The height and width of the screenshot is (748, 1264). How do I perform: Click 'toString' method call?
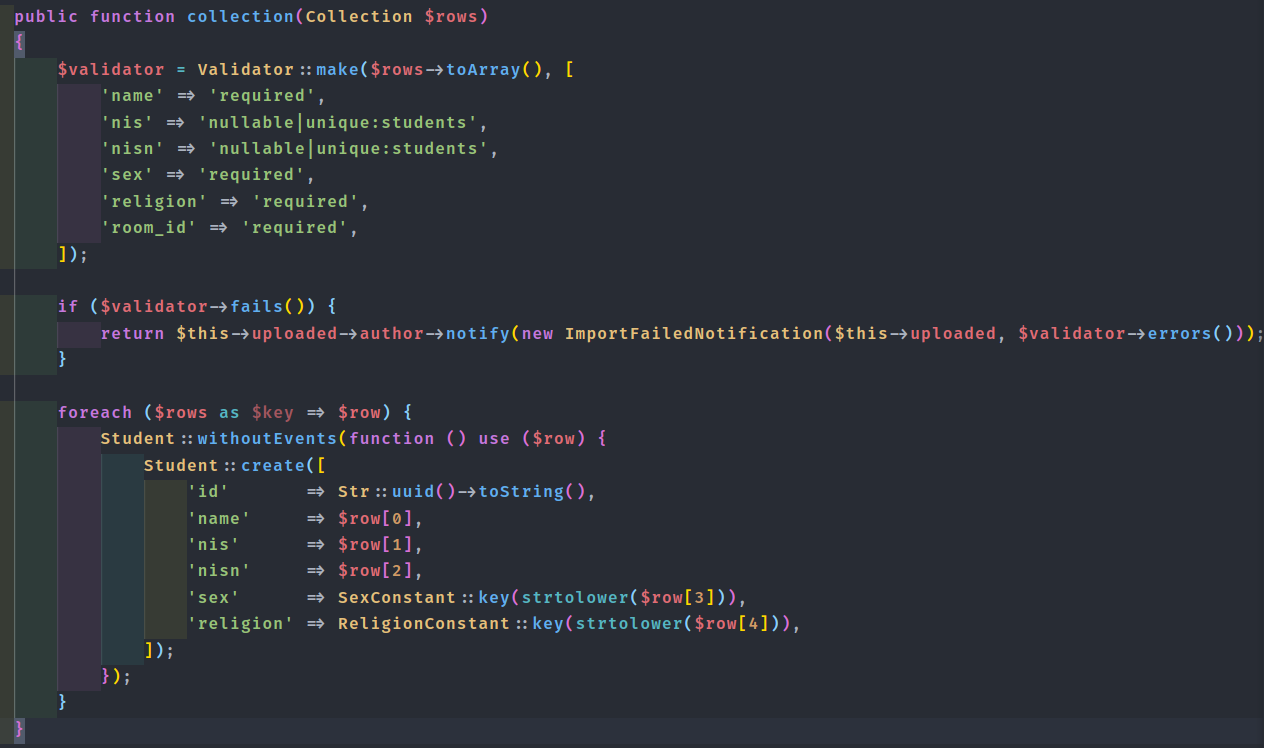521,492
